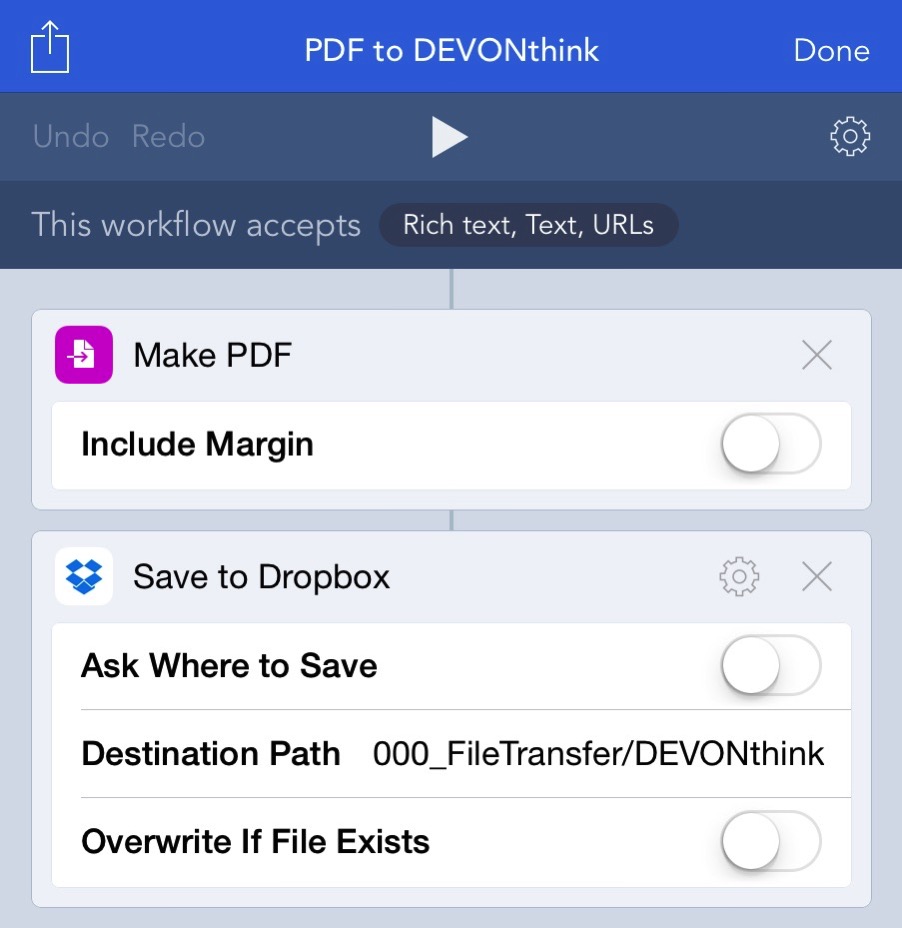The height and width of the screenshot is (928, 902).
Task: Turn on Ask Where to Save
Action: (x=770, y=666)
